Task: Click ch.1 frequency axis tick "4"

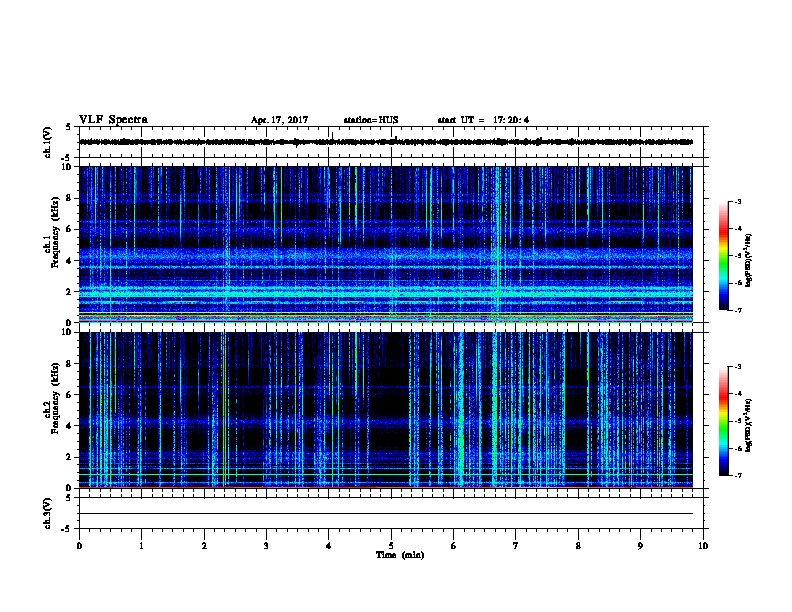Action: point(69,261)
